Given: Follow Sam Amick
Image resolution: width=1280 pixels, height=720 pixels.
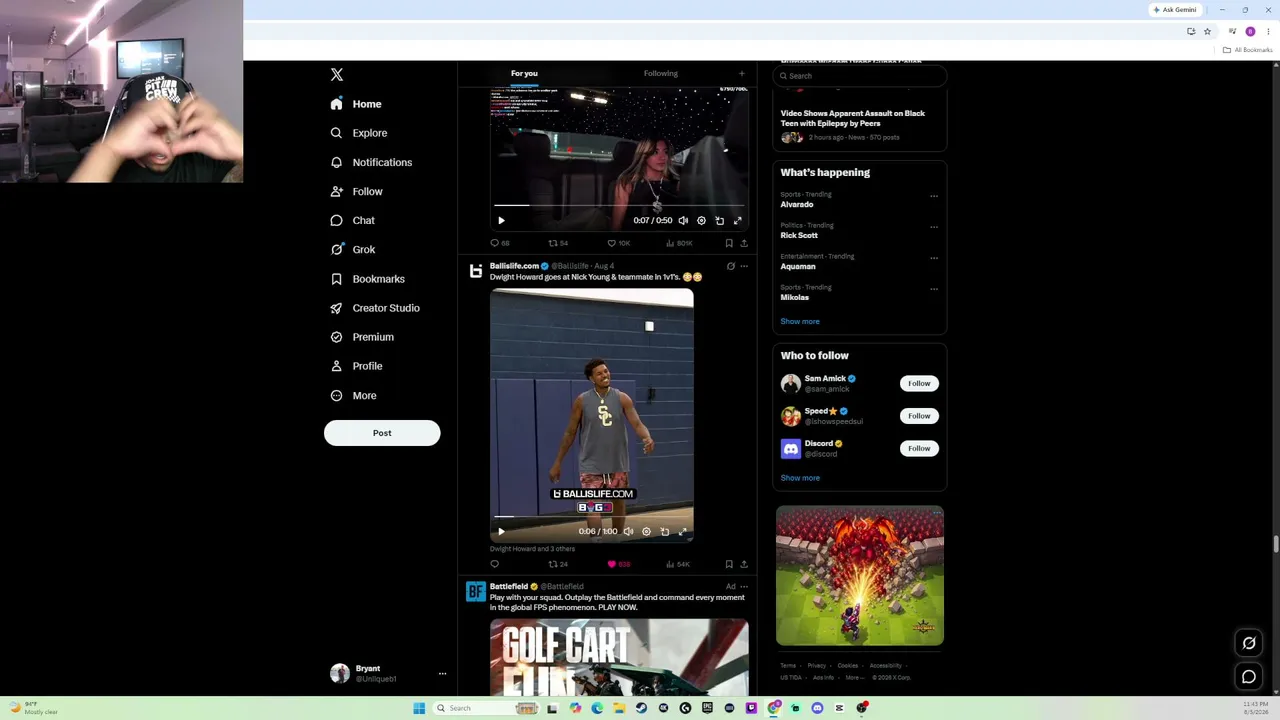Looking at the screenshot, I should [919, 383].
